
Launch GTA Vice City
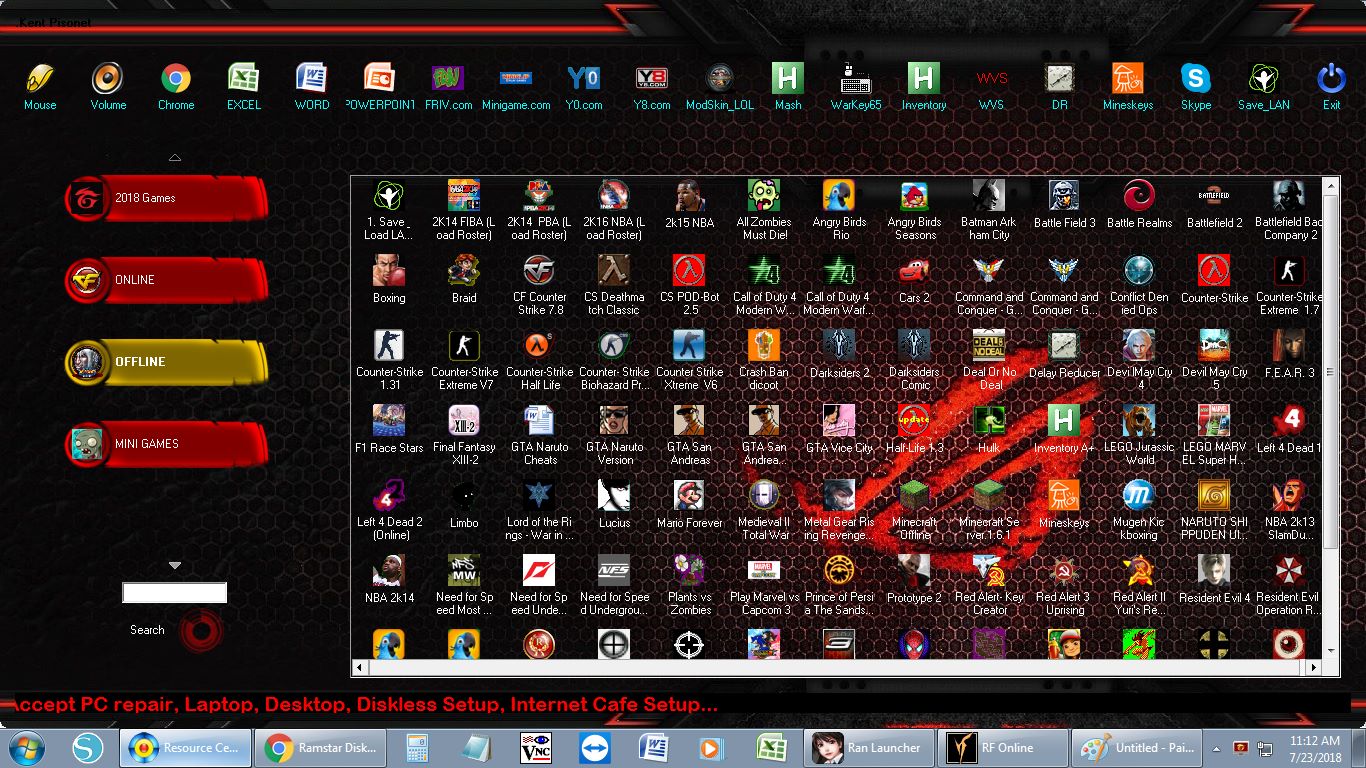point(839,429)
